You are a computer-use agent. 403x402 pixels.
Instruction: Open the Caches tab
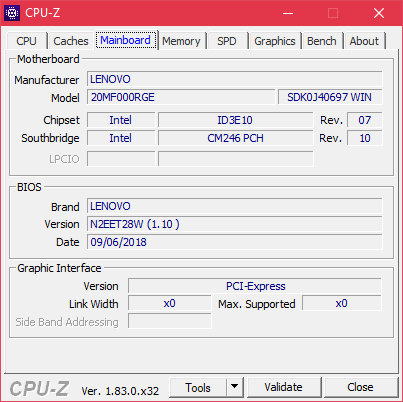pos(71,41)
